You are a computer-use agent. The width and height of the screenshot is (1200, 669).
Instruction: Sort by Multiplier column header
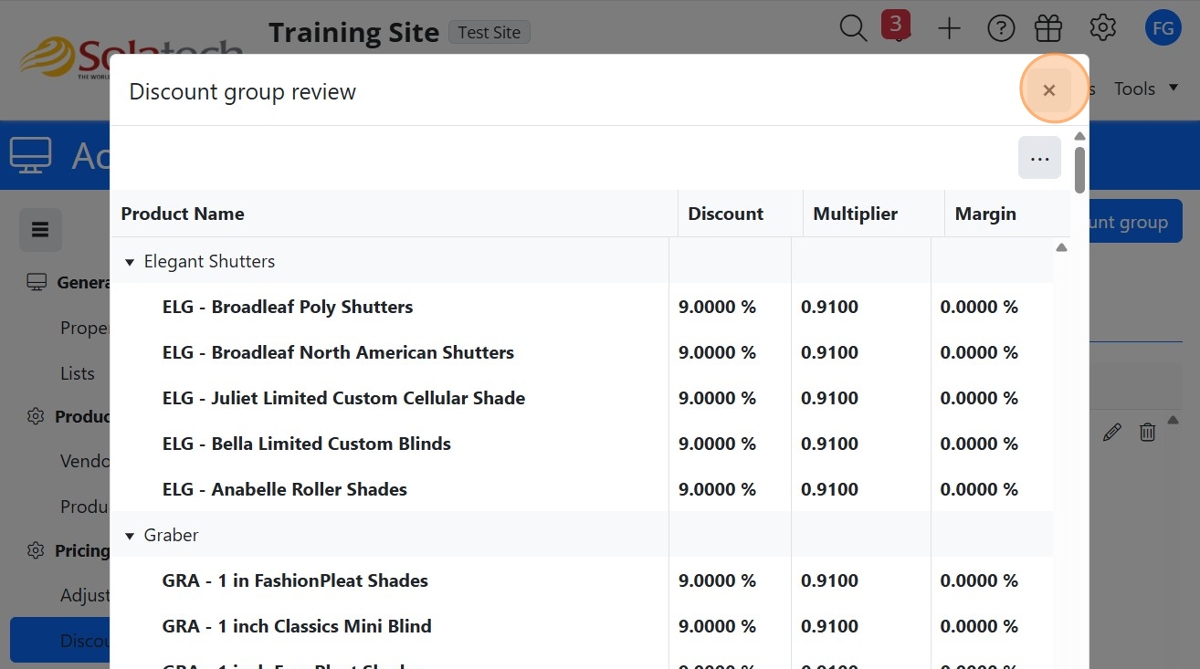point(873,213)
